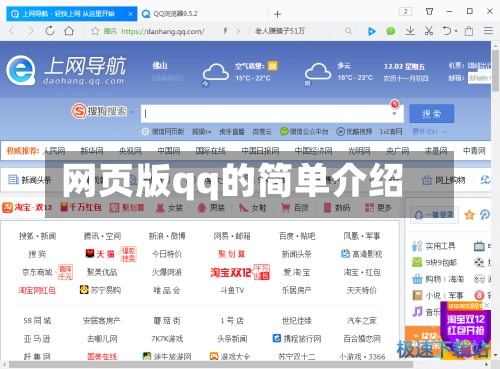Image resolution: width=500 pixels, height=369 pixels.
Task: Open the green WeChat toolbar icon
Action: pyautogui.click(x=391, y=31)
